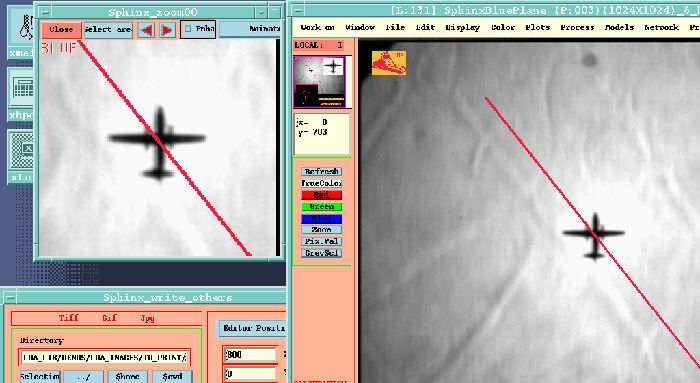Open the Display menu

point(462,28)
